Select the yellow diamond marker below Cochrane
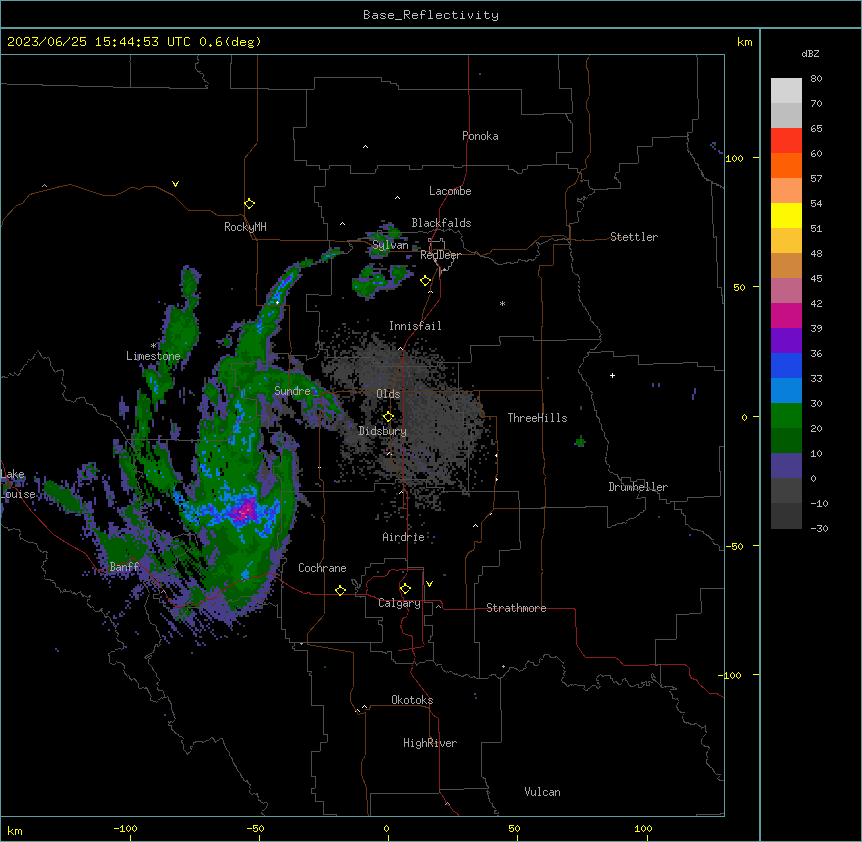The width and height of the screenshot is (862, 842). click(340, 590)
